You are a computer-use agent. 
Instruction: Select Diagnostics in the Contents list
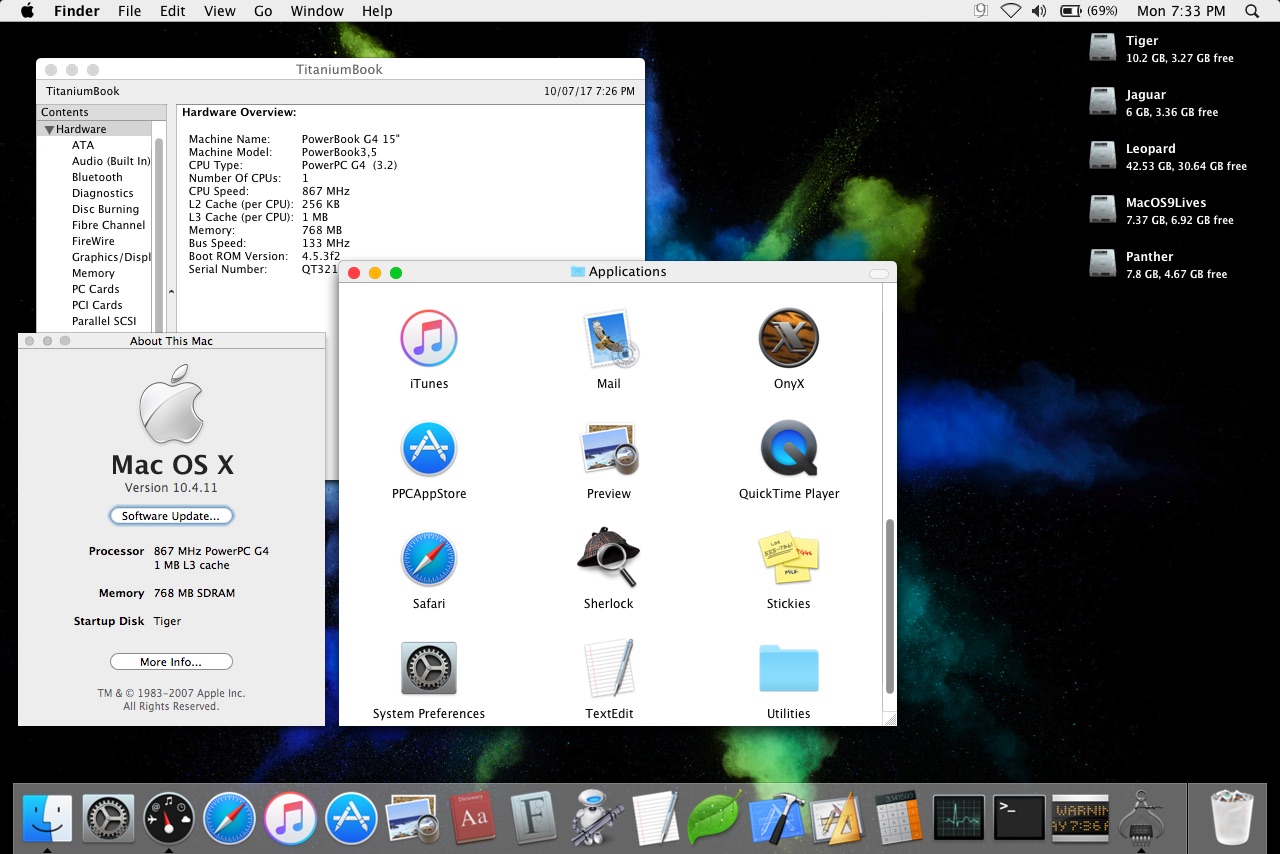102,194
